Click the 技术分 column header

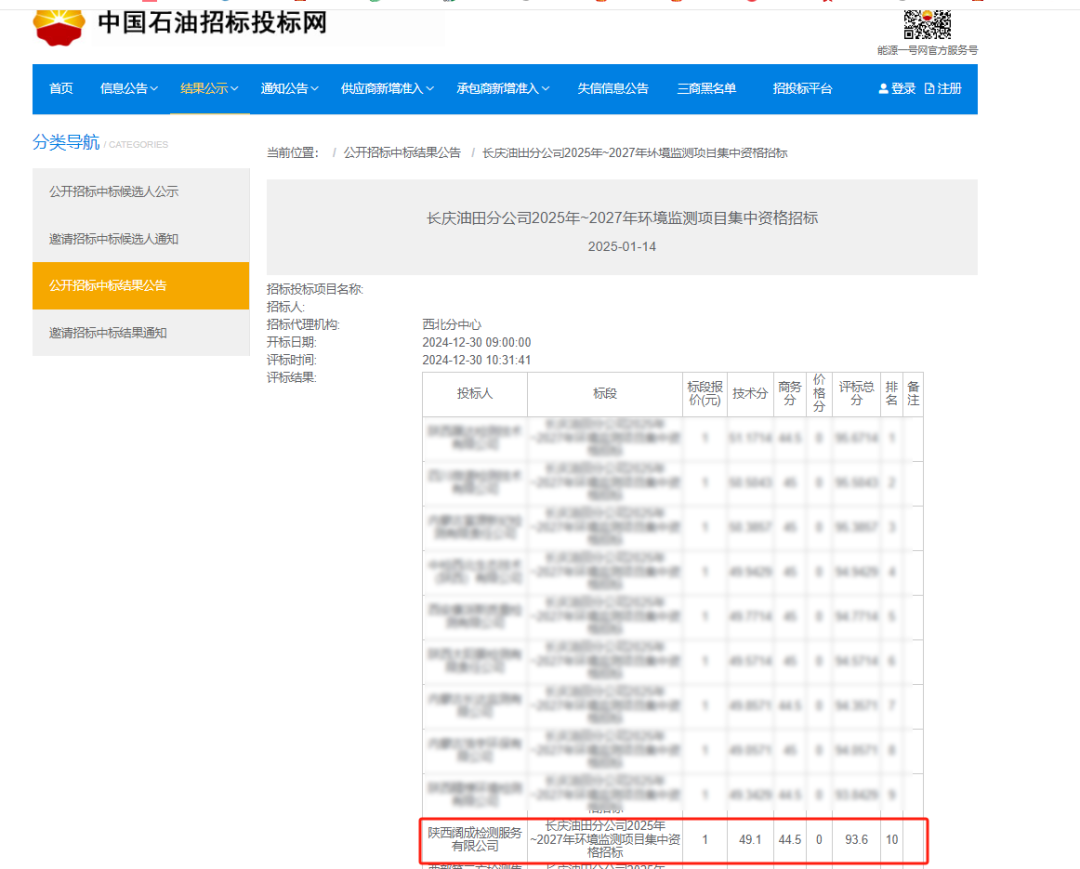click(x=750, y=394)
